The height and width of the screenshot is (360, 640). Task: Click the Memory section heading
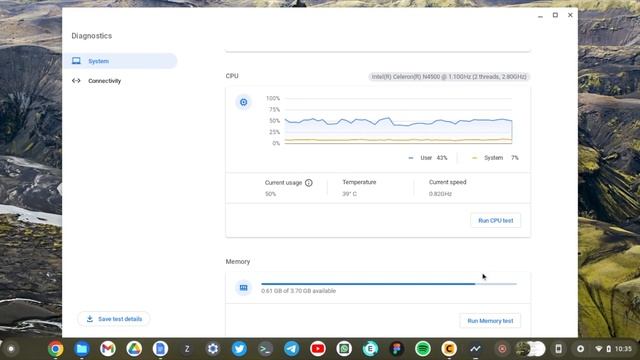pos(238,262)
